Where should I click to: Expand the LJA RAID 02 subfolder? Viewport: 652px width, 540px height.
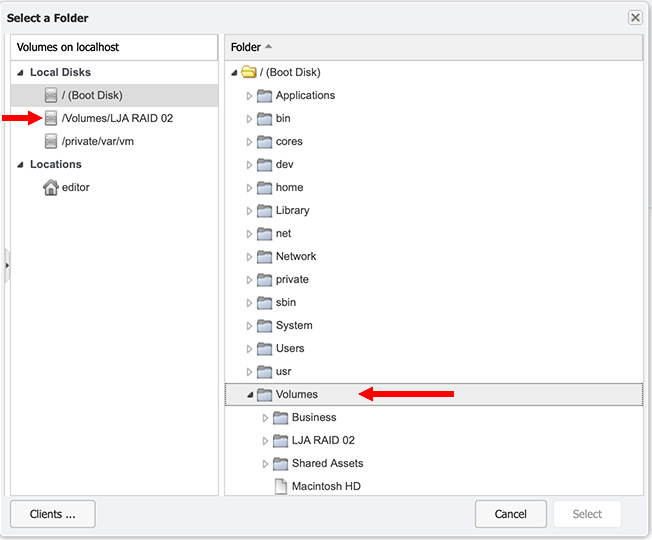(x=265, y=441)
